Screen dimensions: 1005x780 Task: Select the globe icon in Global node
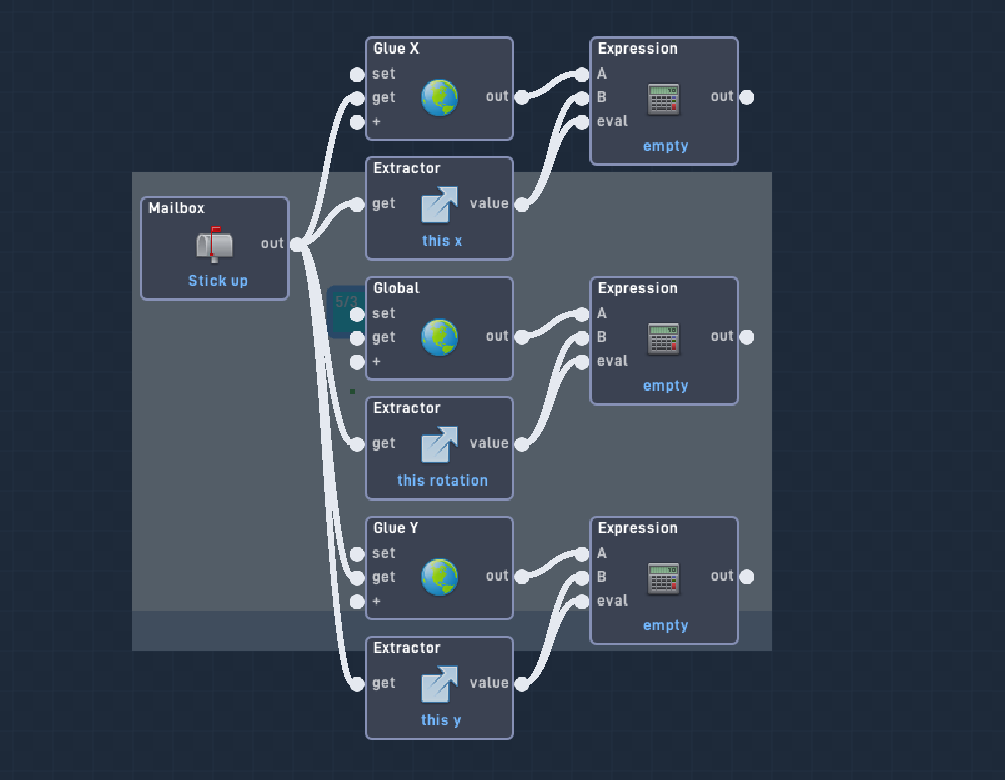pyautogui.click(x=440, y=338)
